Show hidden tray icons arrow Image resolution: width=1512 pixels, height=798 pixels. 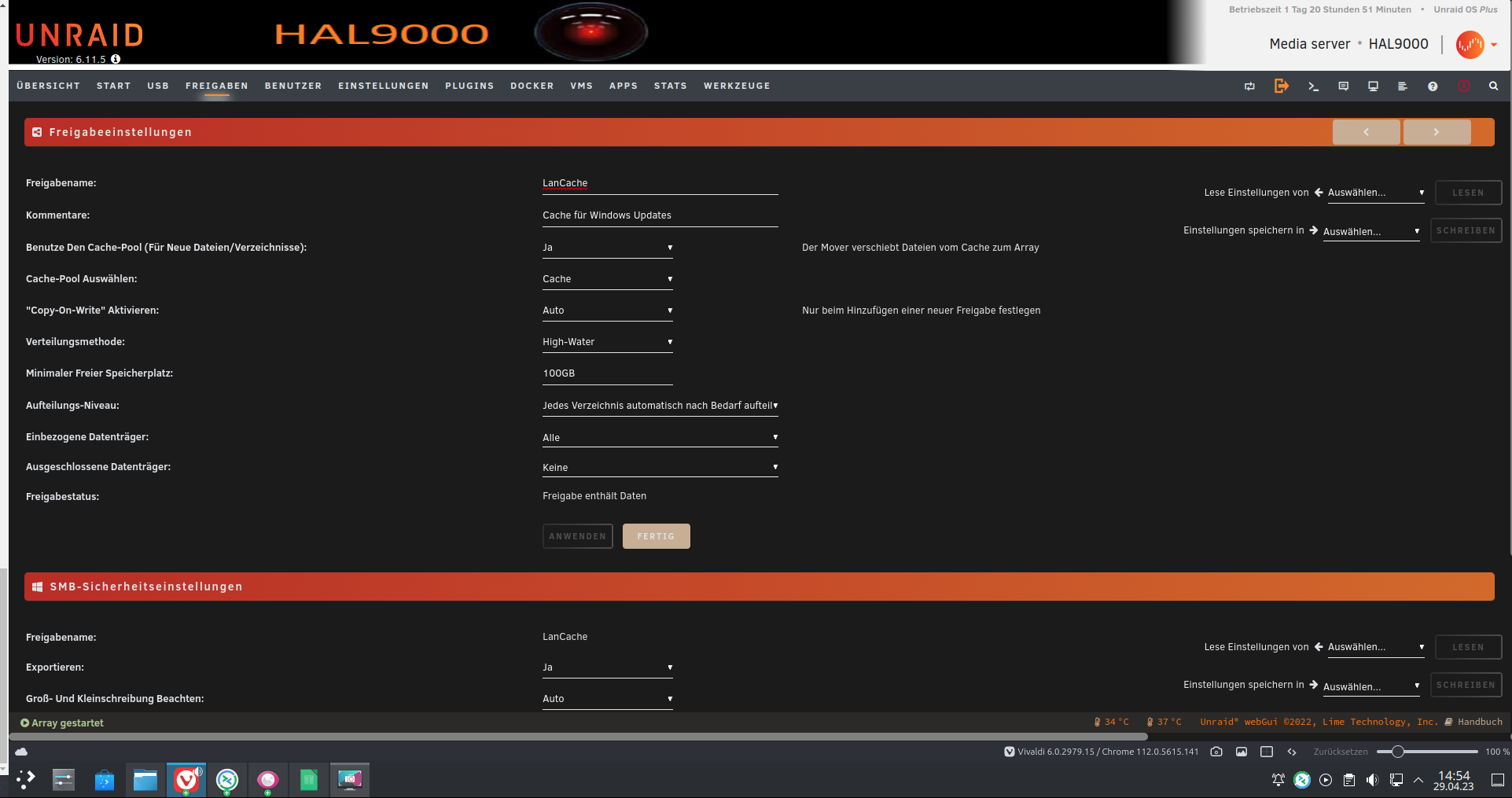tap(1418, 780)
